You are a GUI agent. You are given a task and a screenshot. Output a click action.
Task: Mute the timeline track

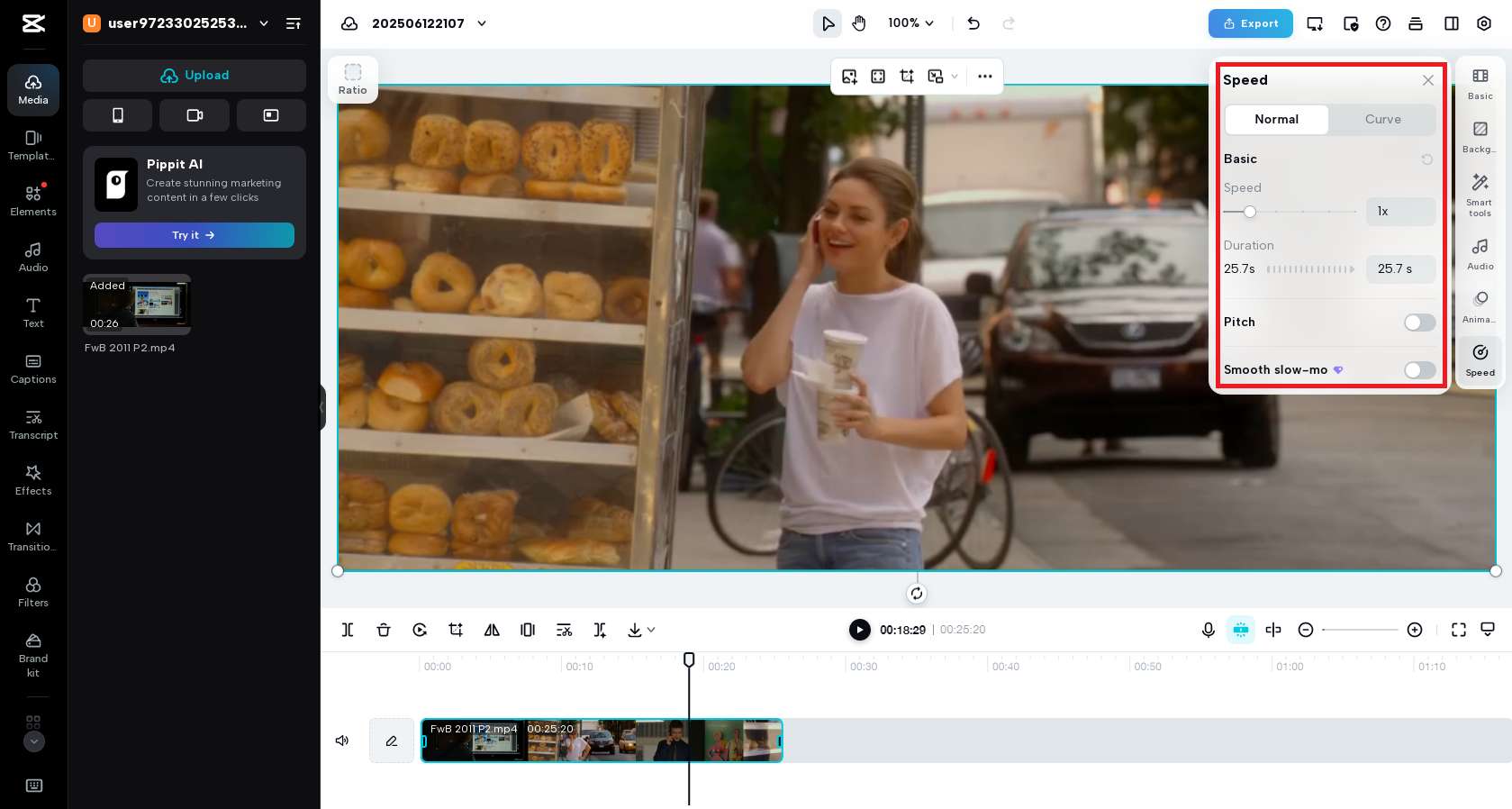pyautogui.click(x=342, y=741)
